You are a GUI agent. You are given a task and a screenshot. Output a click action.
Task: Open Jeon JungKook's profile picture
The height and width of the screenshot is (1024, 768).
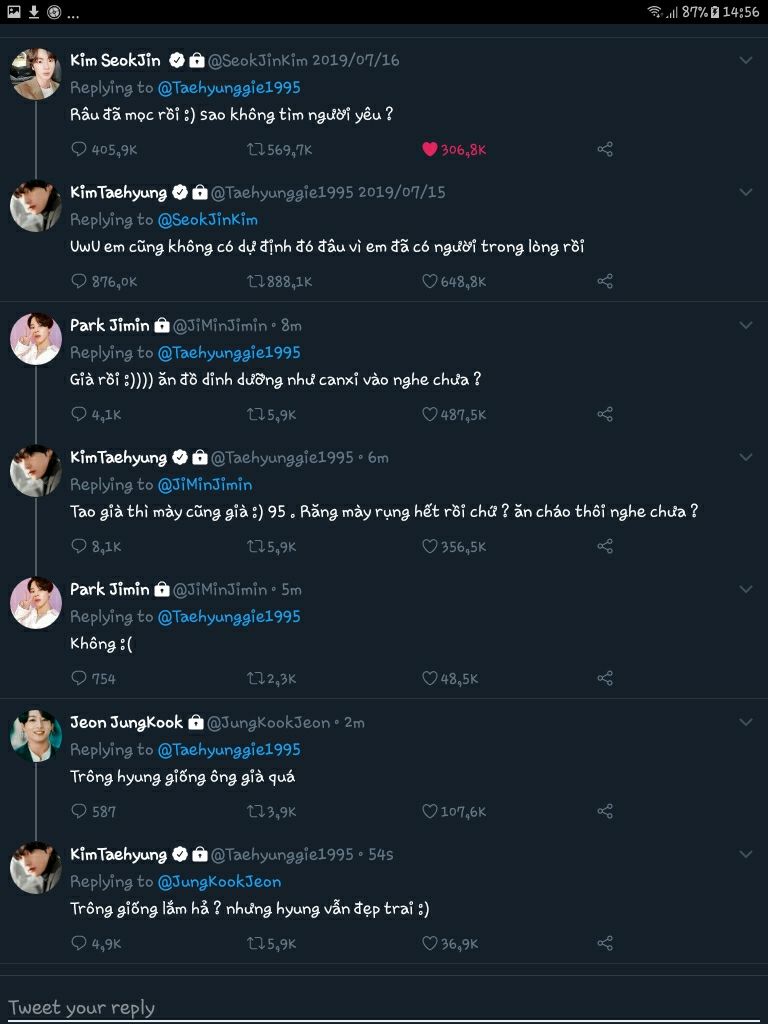[35, 735]
